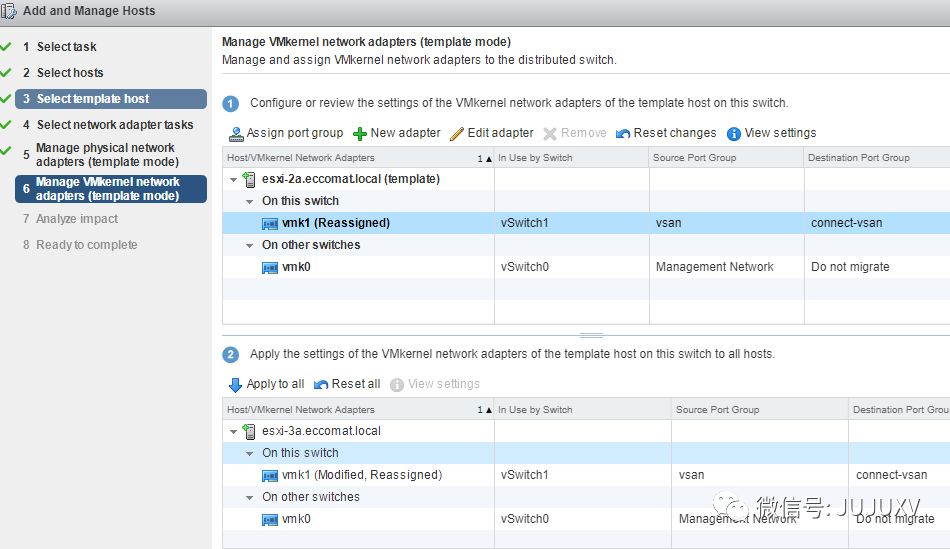Click the Apply to all down-arrow icon
Screen dimensions: 950x549
coord(236,385)
